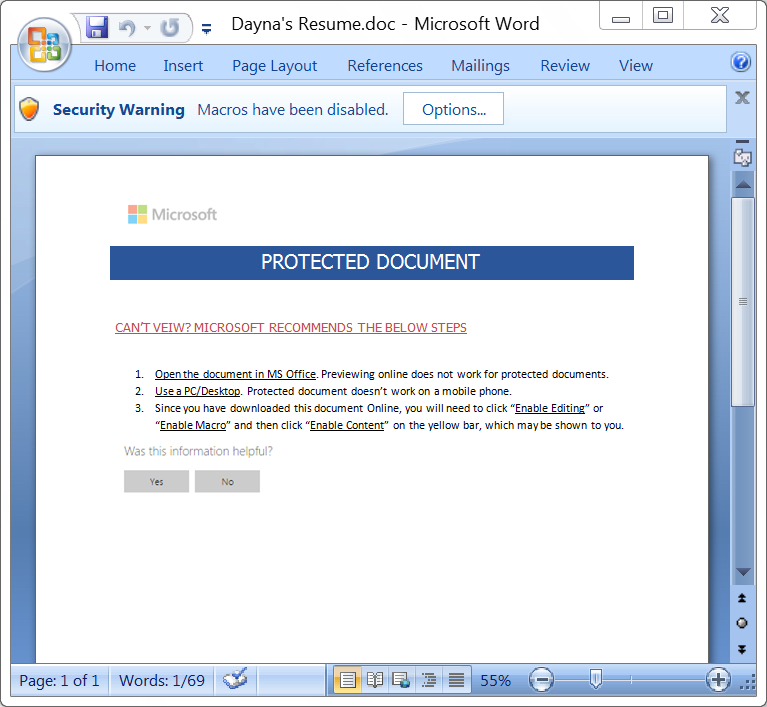Viewport: 767px width, 707px height.
Task: Click 'Open the document in MS Office' text
Action: 235,374
